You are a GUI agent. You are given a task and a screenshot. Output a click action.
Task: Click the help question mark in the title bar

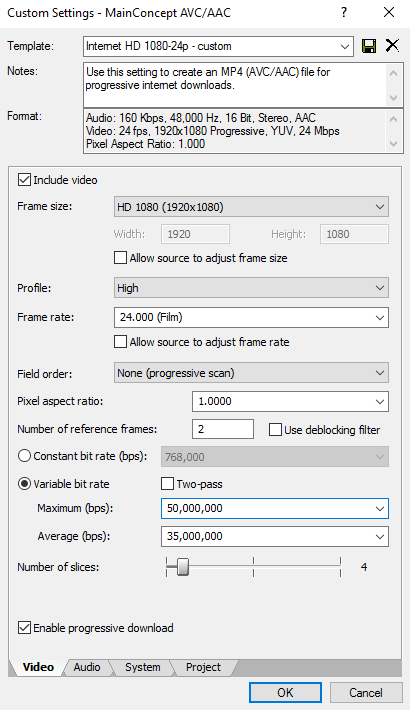tap(344, 12)
